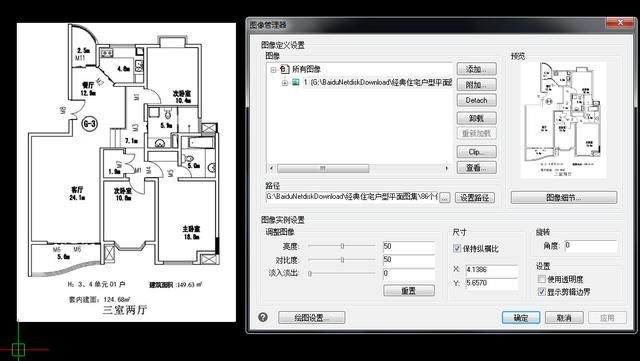
Task: Toggle 保持纵横比 checkbox
Action: click(457, 248)
